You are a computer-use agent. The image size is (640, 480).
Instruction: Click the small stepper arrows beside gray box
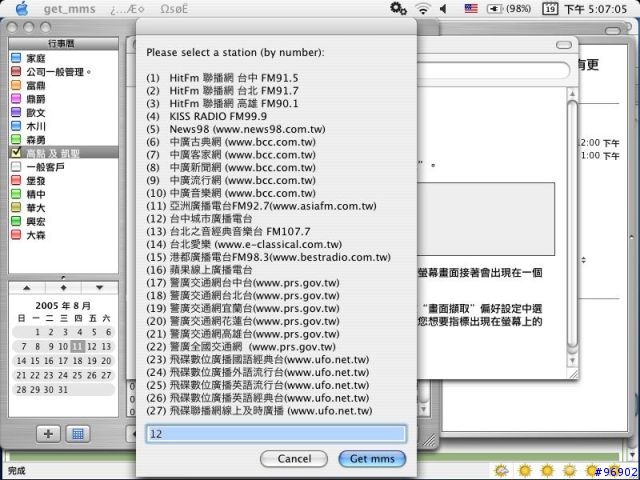click(x=584, y=260)
